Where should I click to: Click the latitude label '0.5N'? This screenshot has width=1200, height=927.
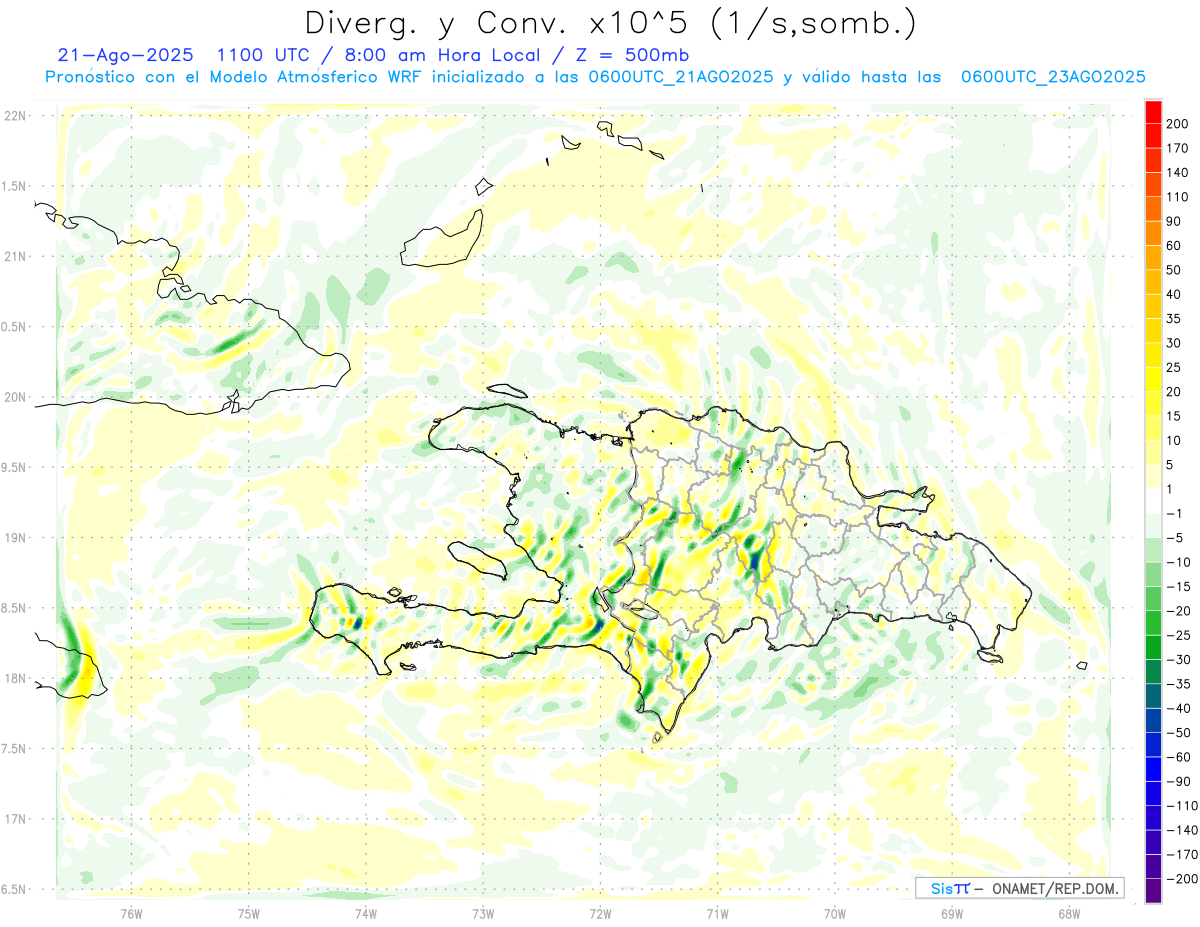click(x=15, y=327)
